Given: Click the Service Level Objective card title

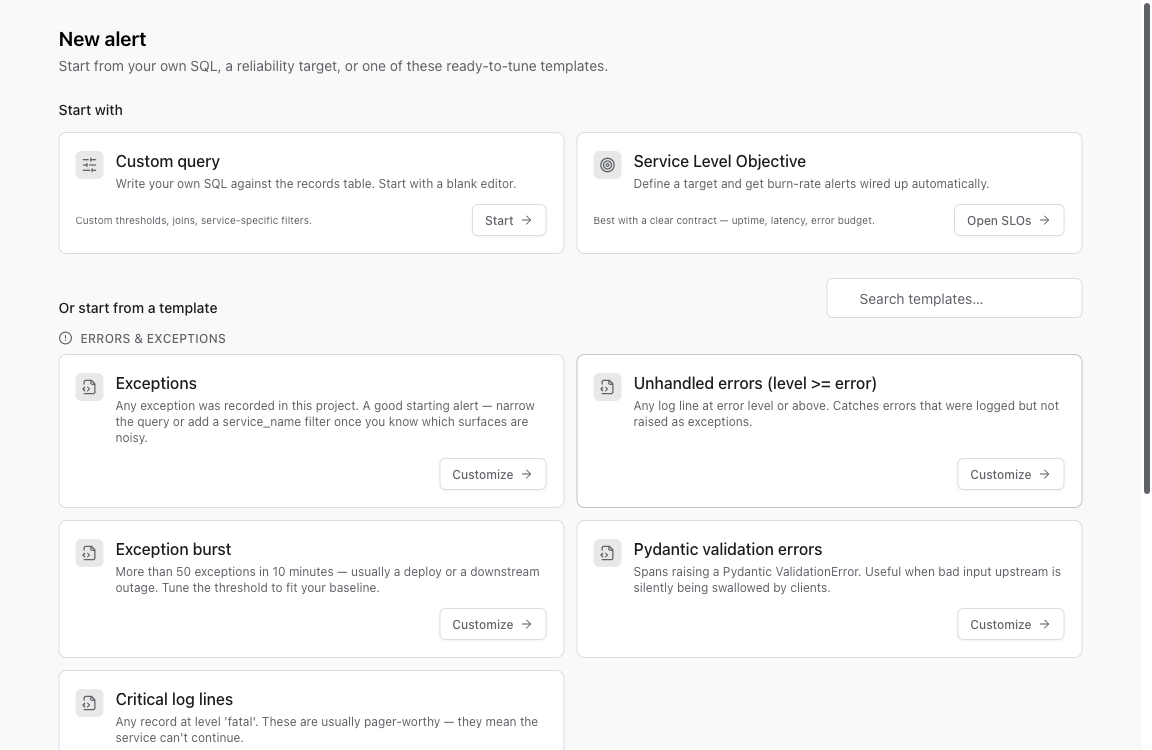Looking at the screenshot, I should click(x=719, y=162).
